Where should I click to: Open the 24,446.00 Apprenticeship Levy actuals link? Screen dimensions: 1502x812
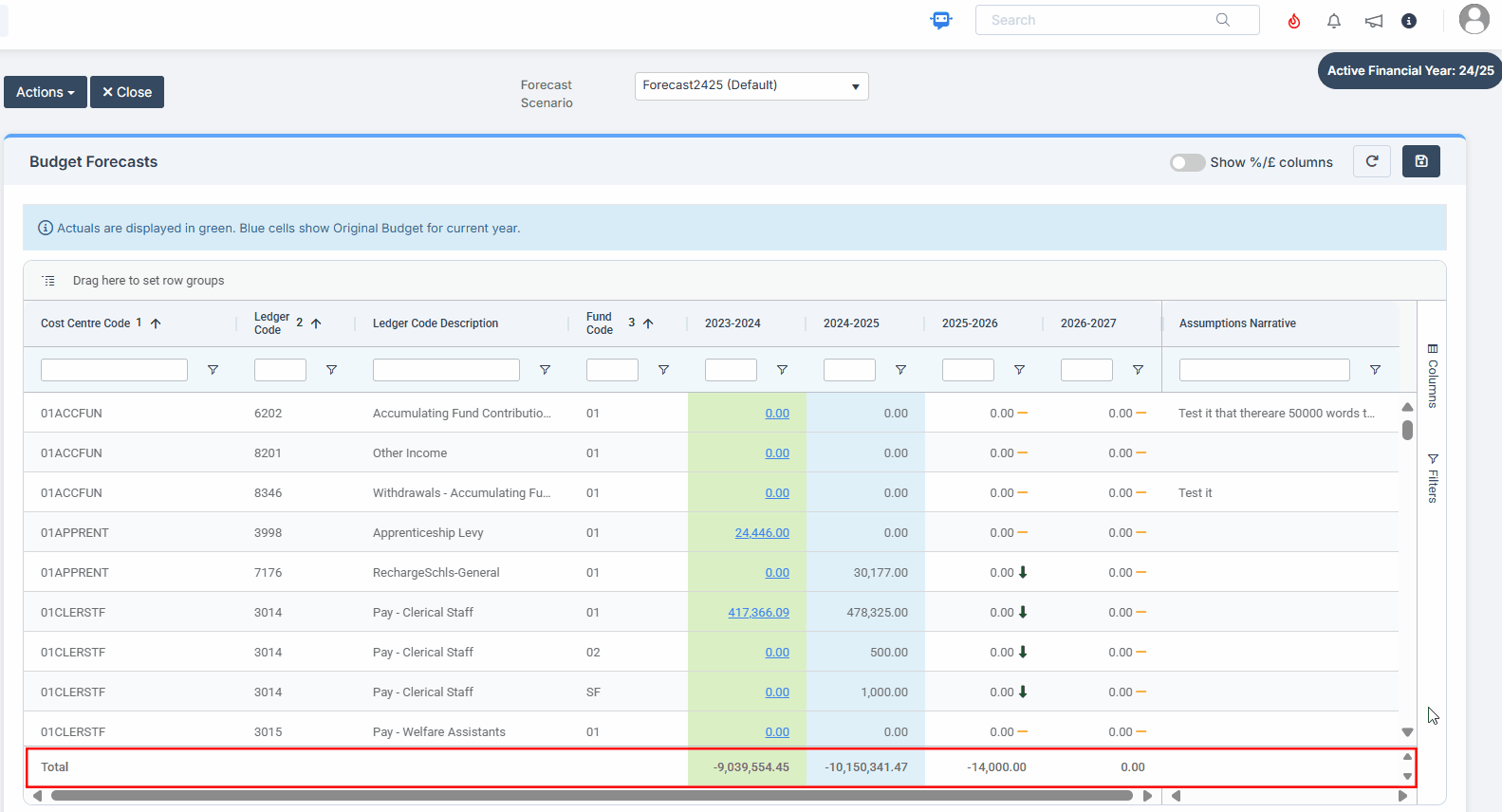coord(762,533)
